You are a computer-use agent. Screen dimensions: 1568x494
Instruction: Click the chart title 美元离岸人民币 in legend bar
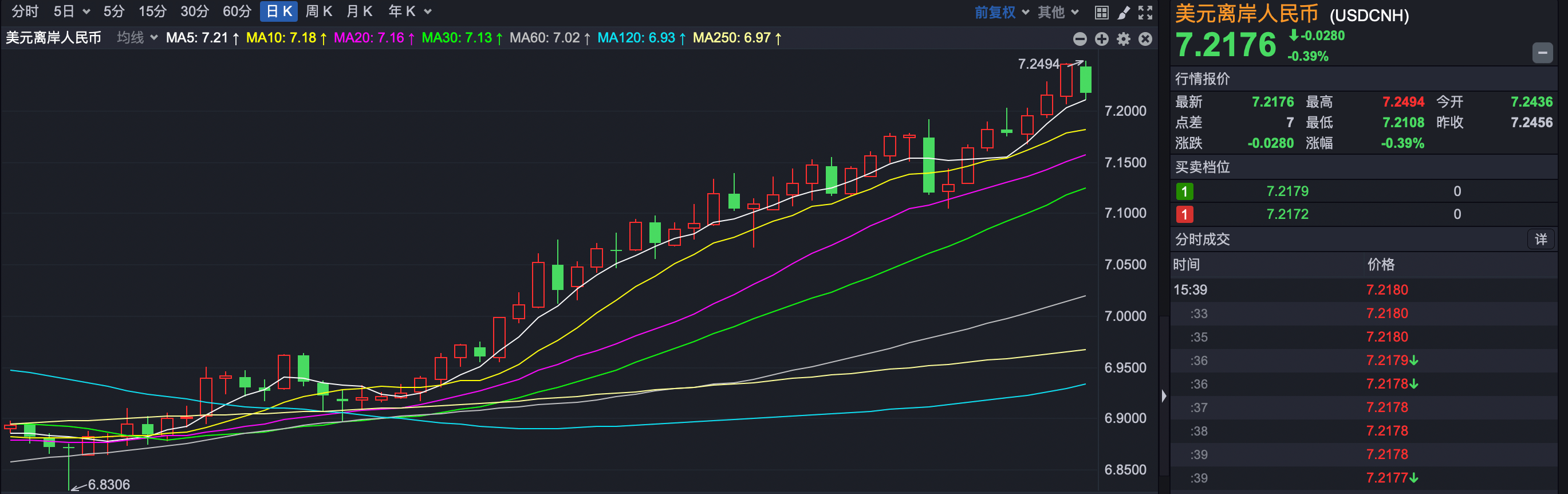[54, 38]
